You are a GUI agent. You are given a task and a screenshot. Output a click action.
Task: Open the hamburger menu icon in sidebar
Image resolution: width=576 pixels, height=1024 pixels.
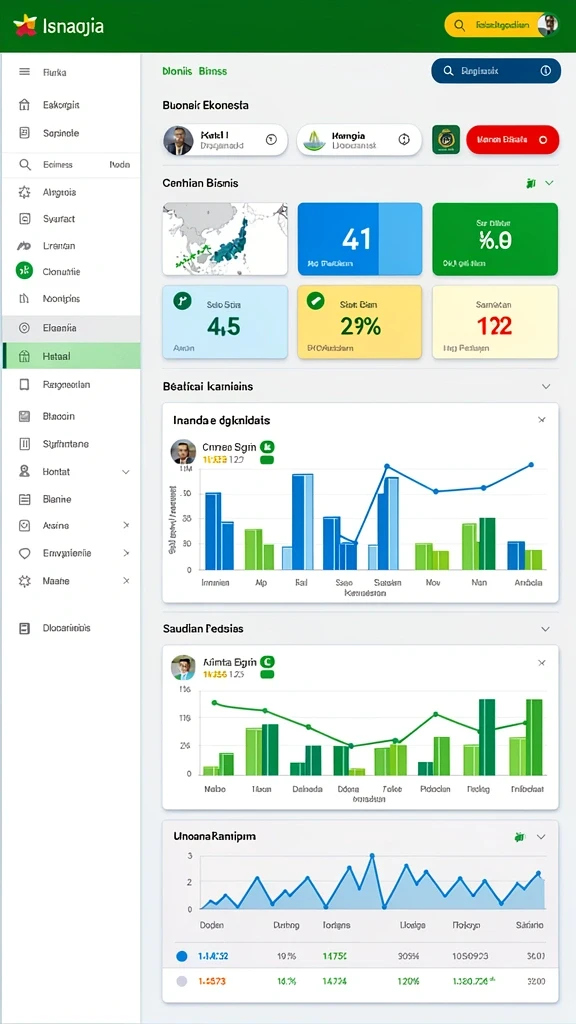coord(25,72)
